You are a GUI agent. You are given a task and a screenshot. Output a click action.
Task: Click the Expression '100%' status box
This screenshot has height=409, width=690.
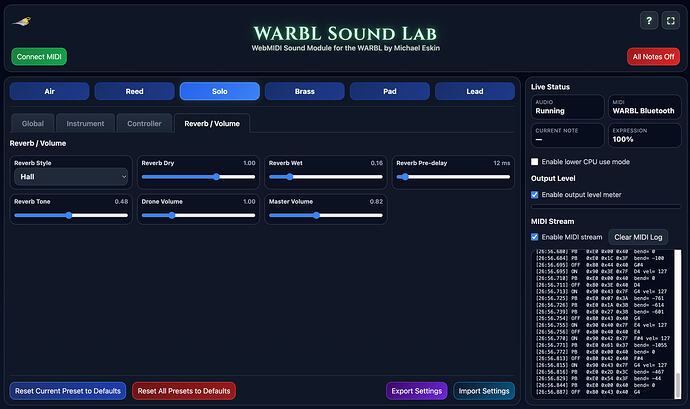click(645, 135)
